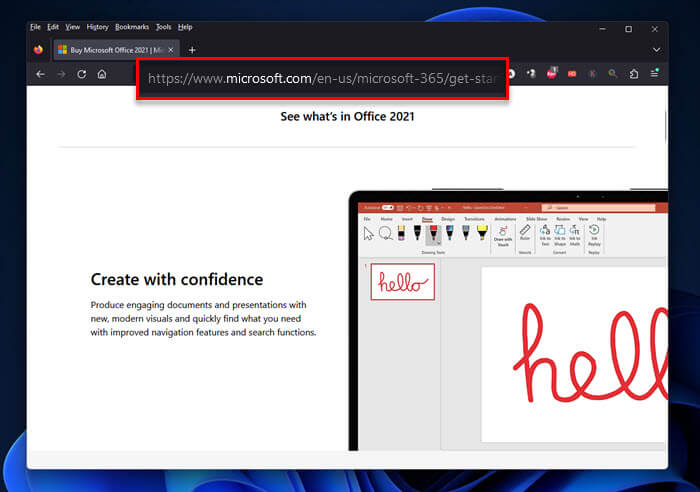Toggle the AutoSave switch in PowerPoint title bar

[x=388, y=208]
